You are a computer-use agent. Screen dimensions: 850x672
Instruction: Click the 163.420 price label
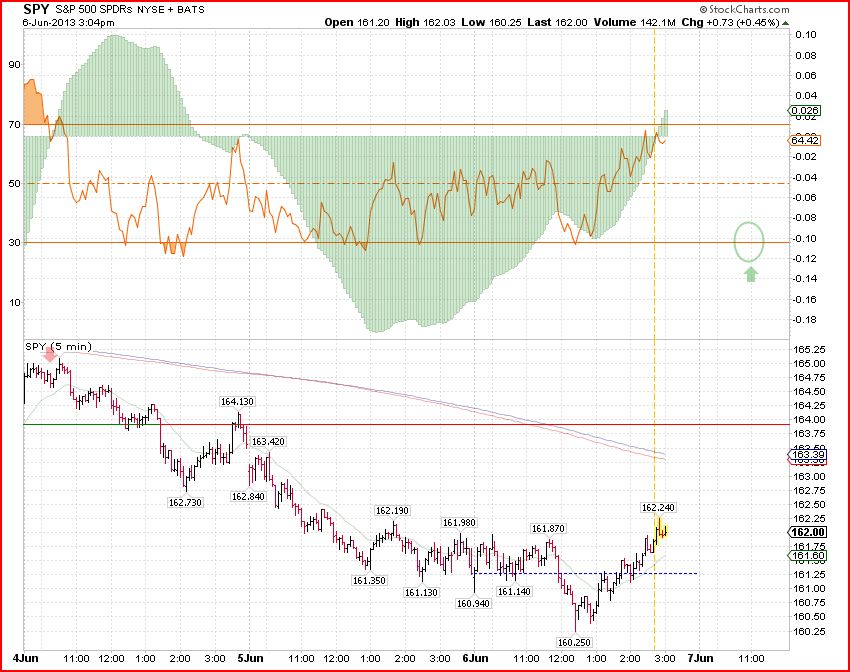click(268, 442)
